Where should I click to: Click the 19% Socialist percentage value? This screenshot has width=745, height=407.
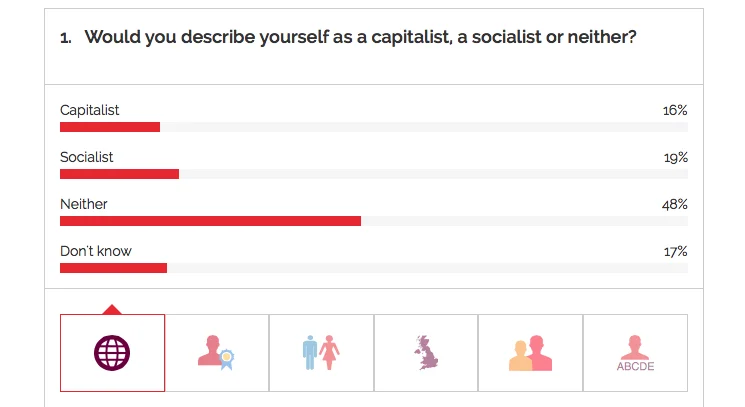tap(676, 158)
